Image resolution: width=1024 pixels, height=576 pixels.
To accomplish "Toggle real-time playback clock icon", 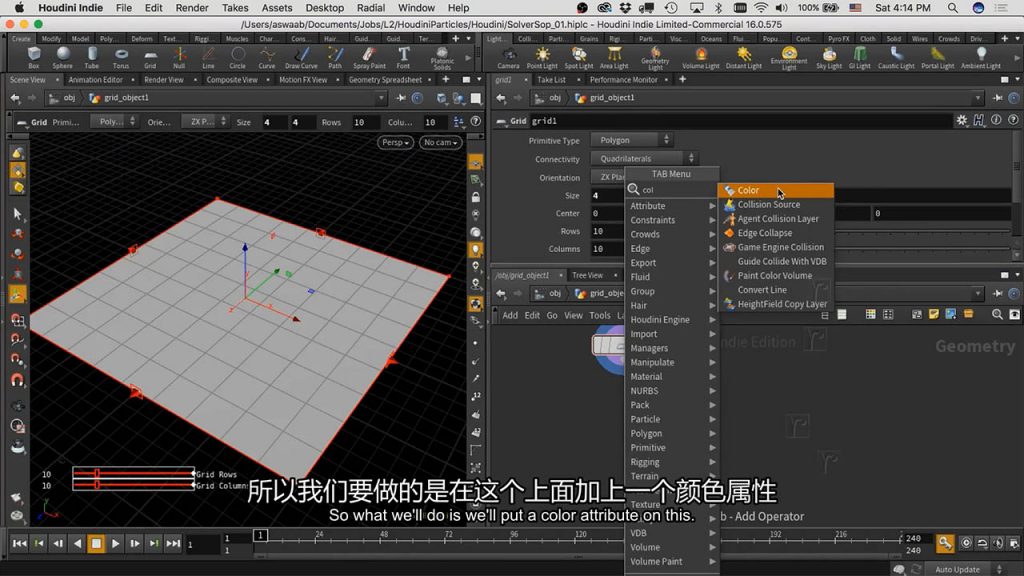I will [x=966, y=543].
